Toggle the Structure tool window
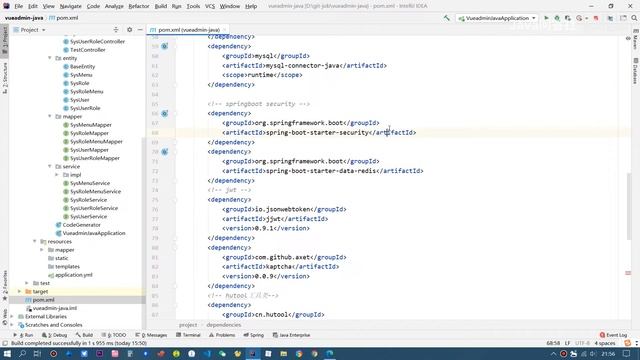640x360 pixels. click(4, 78)
